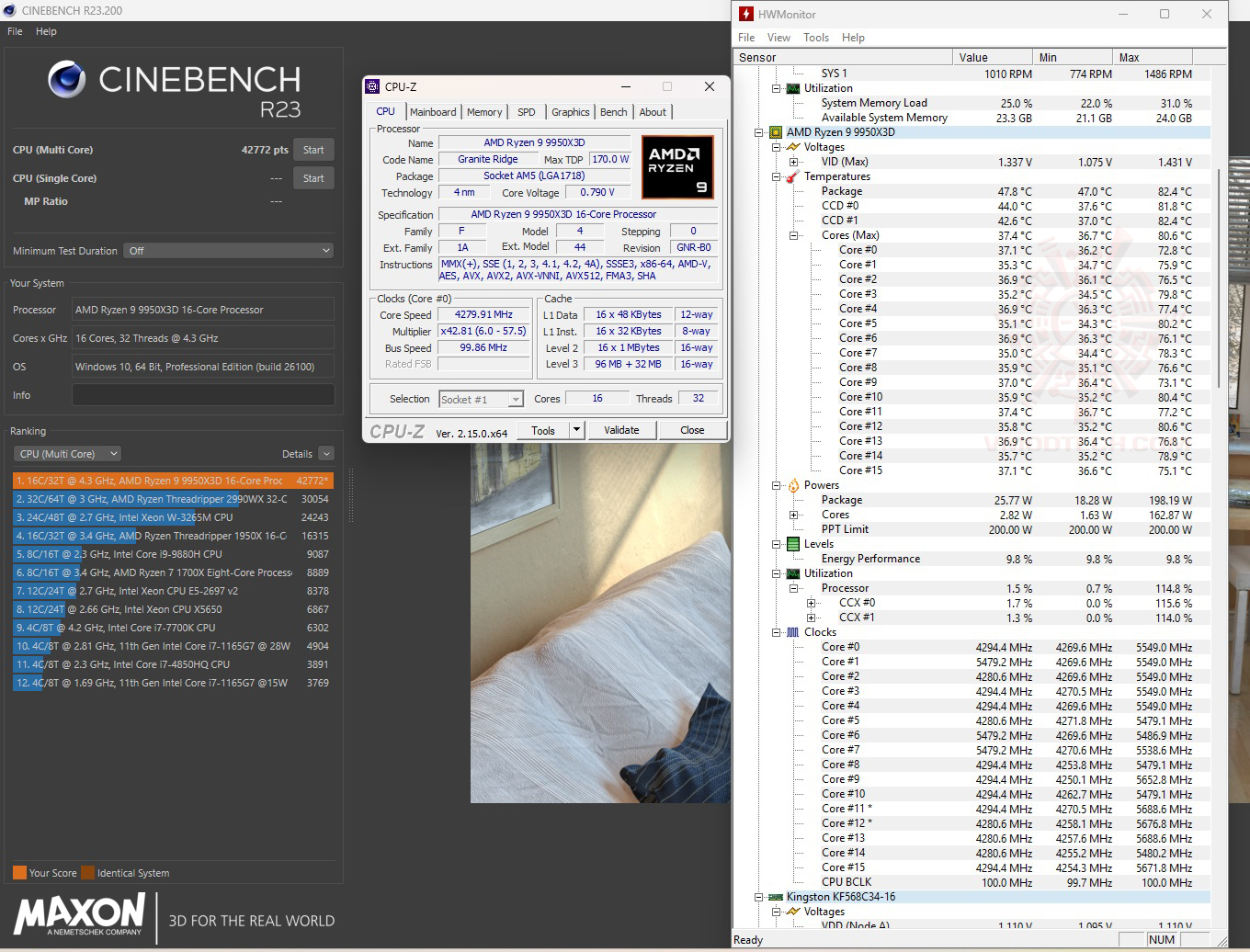Viewport: 1250px width, 952px height.
Task: Click the Clocks sensor icon in HWMonitor
Action: coord(793,632)
